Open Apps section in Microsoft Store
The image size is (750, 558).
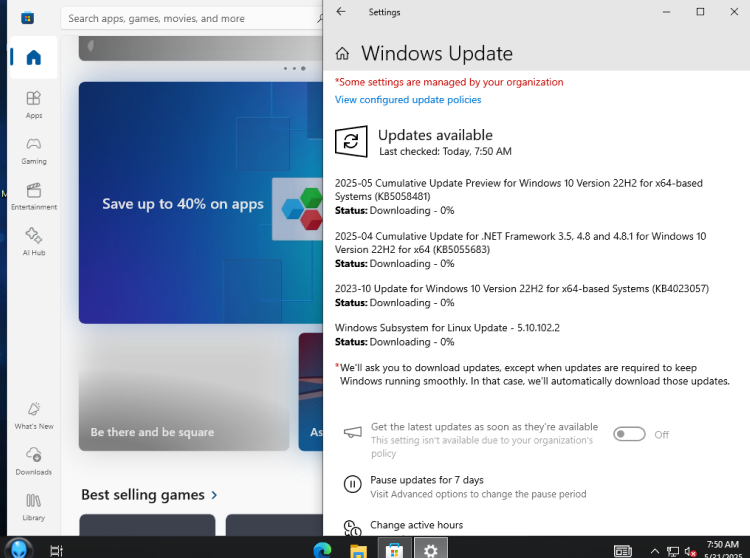(x=33, y=104)
